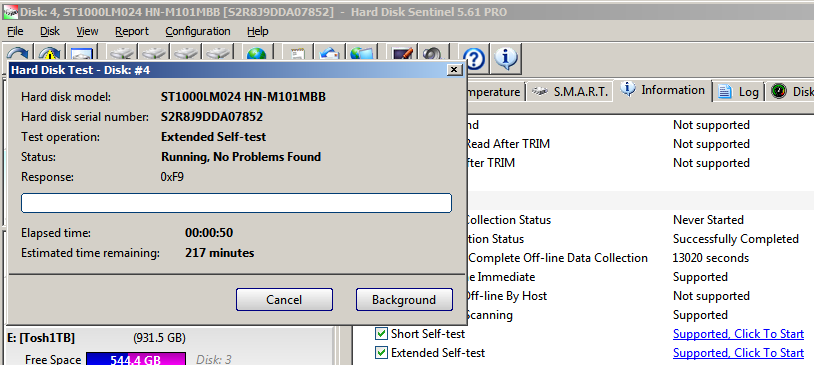This screenshot has height=365, width=814.
Task: Send the test to Background
Action: pyautogui.click(x=404, y=300)
